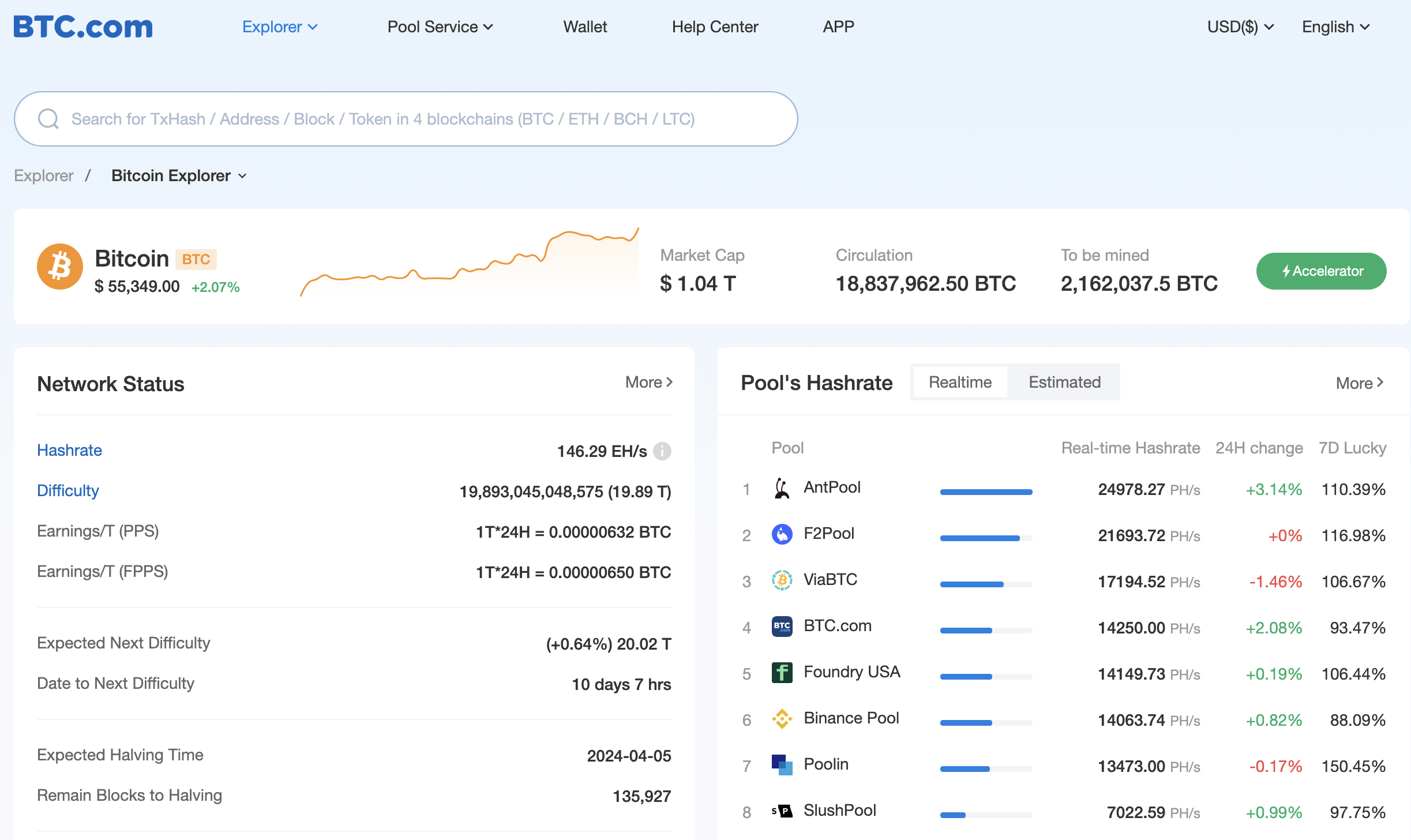Image resolution: width=1411 pixels, height=840 pixels.
Task: Click the 2,162,037.5 BTC to-be-mined value
Action: (x=1139, y=283)
